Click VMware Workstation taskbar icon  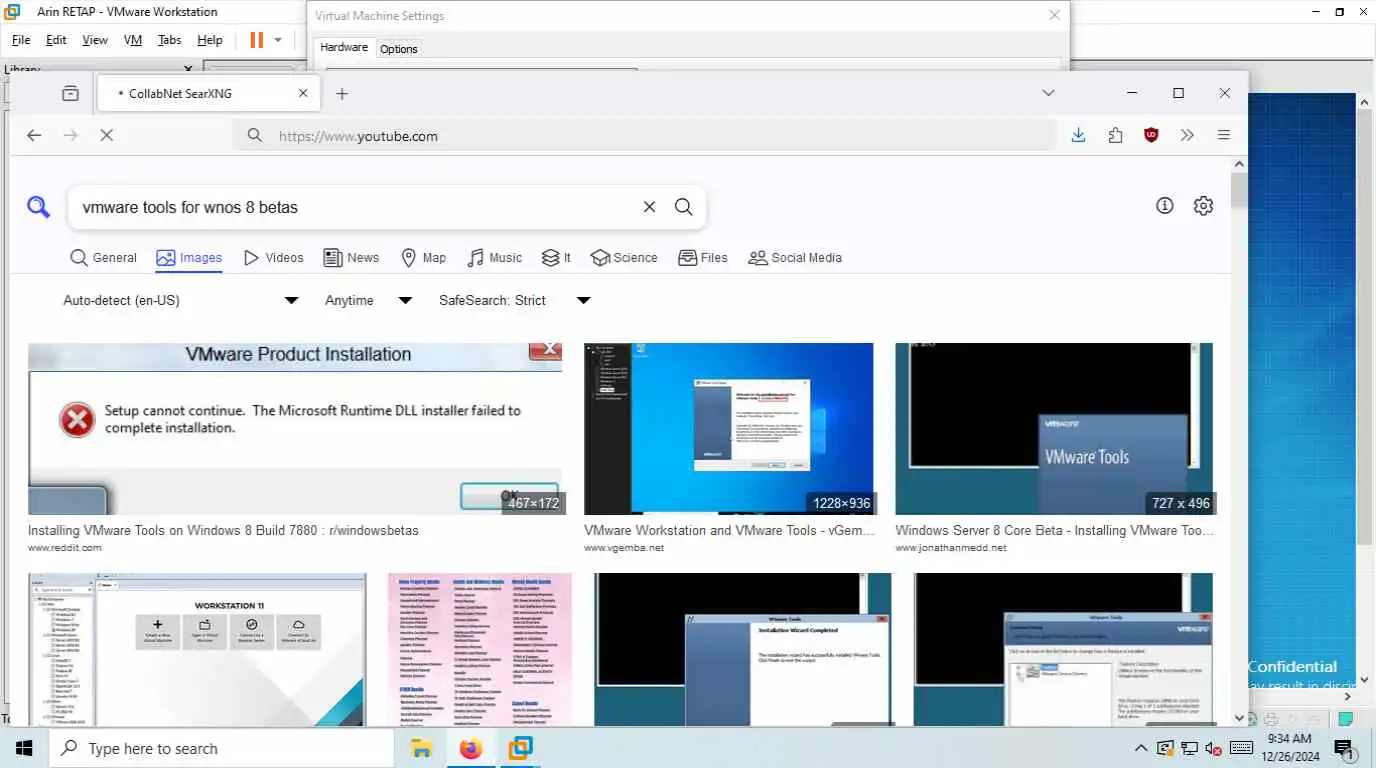(x=520, y=748)
